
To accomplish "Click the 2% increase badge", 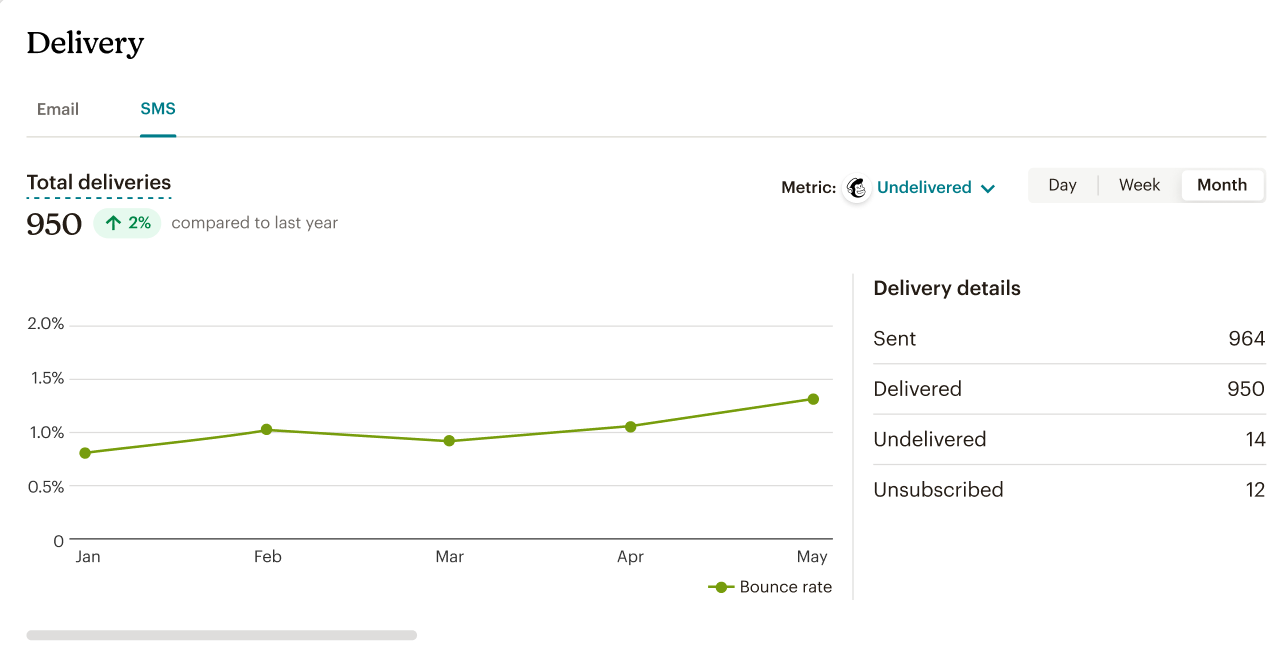I will coord(128,223).
